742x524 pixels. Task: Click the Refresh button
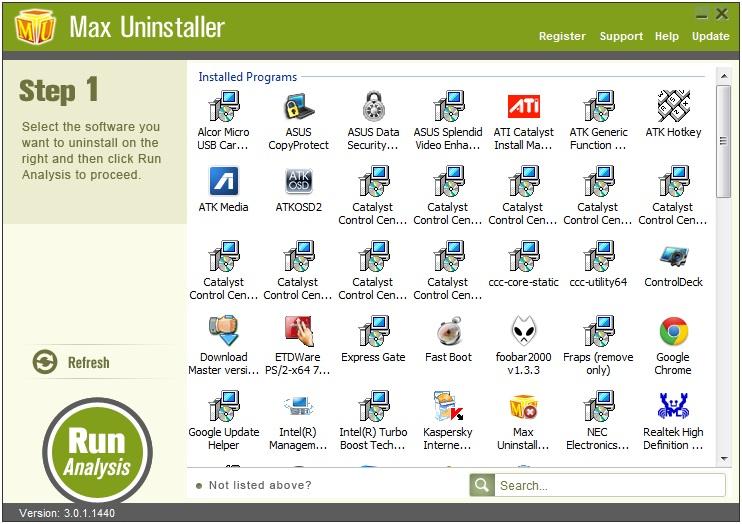[71, 363]
